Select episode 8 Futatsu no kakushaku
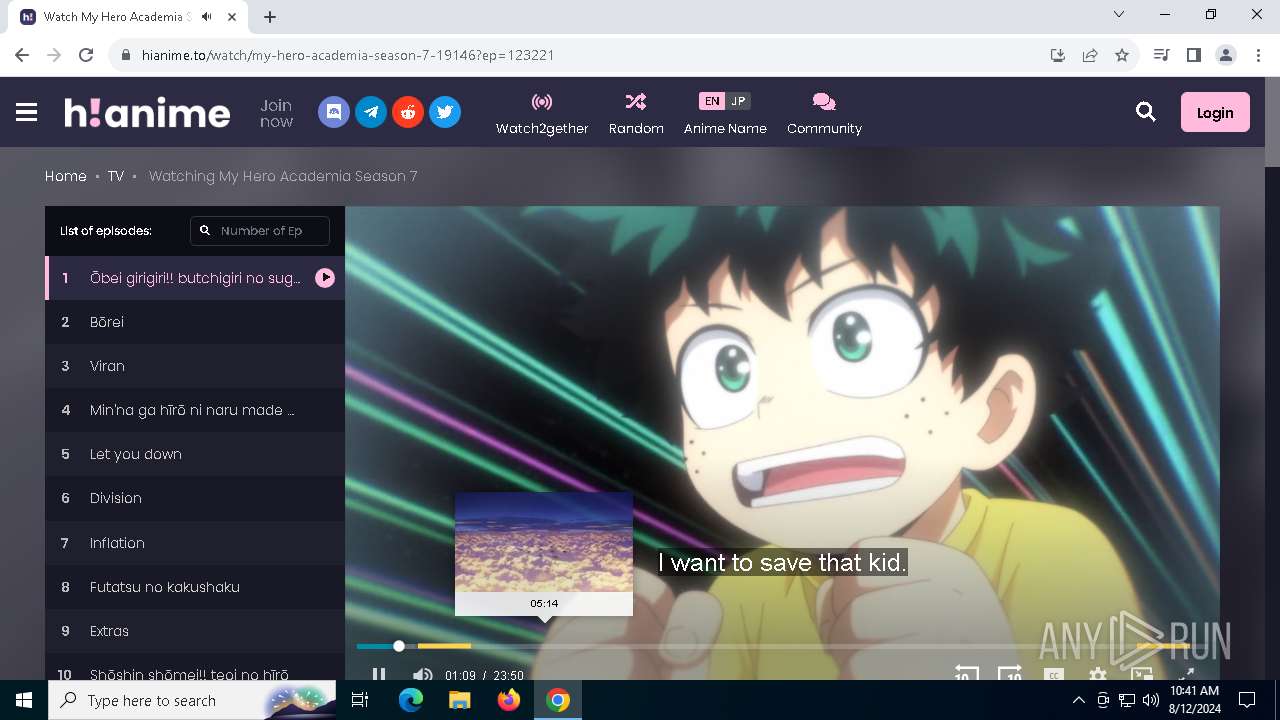The width and height of the screenshot is (1280, 720). (195, 587)
